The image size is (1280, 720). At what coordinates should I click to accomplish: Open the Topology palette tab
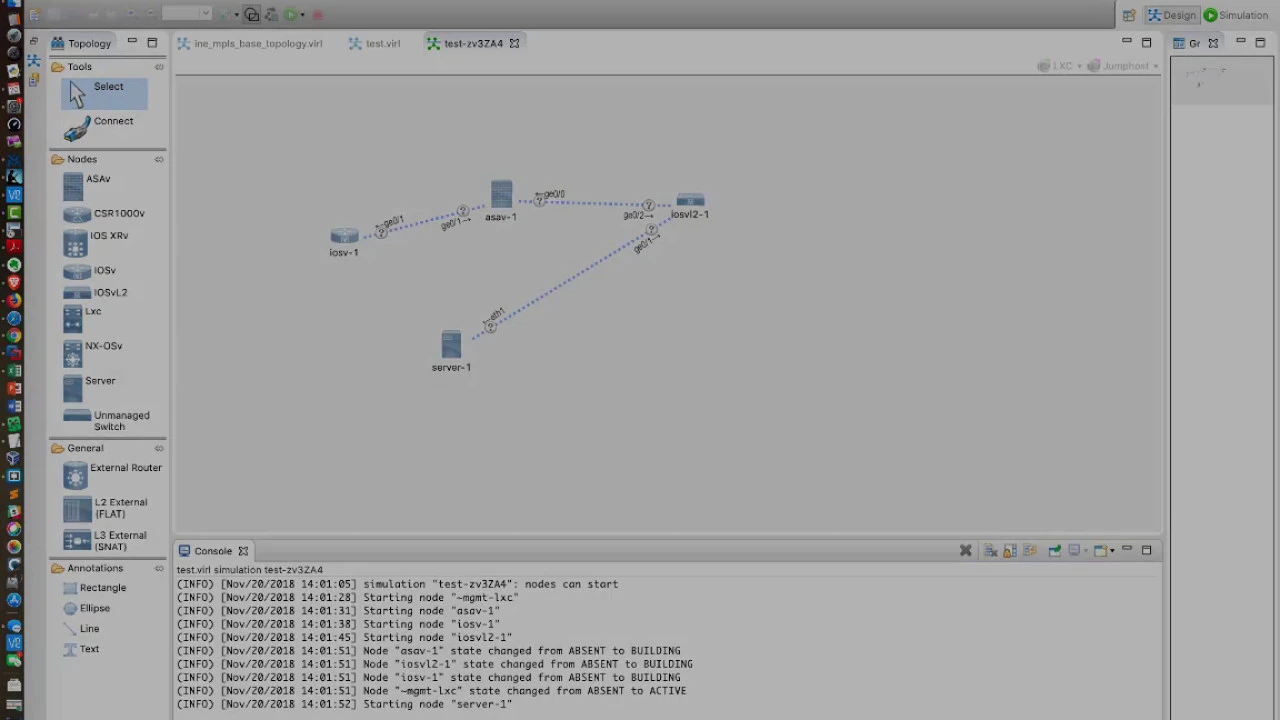(x=82, y=43)
